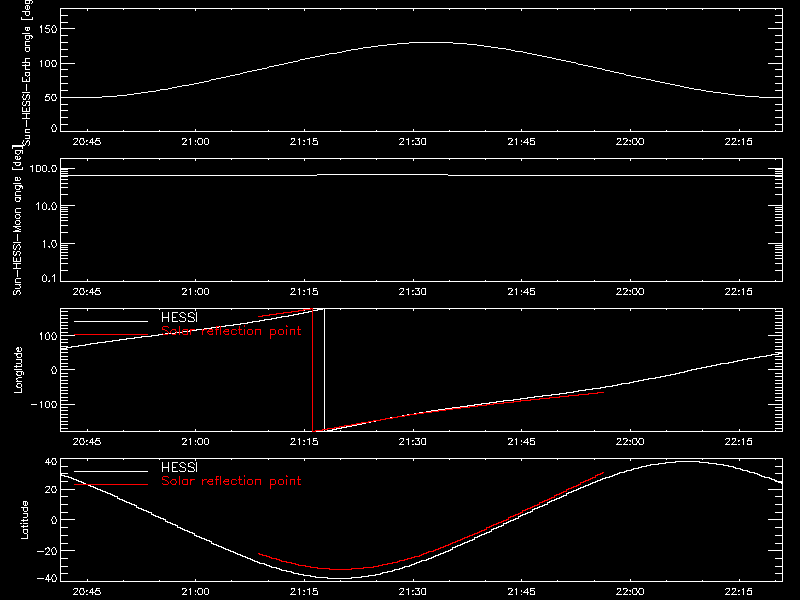Click '22:15' time label under Latitude plot
800x600 pixels.
click(x=738, y=592)
